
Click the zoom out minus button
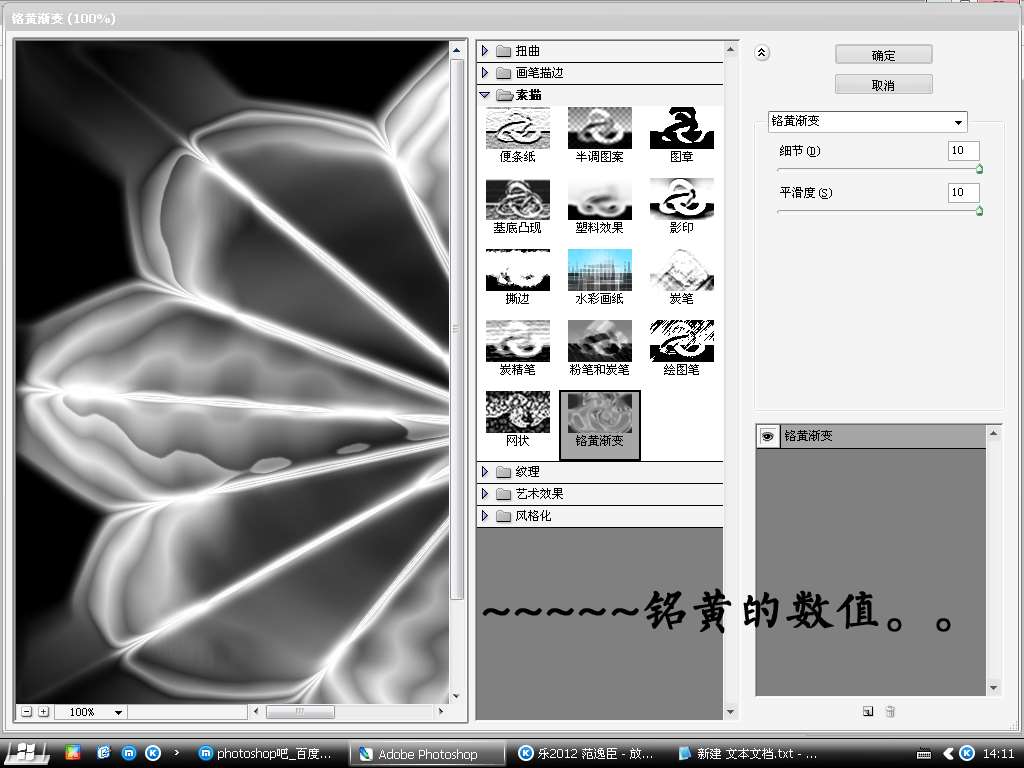pos(26,711)
